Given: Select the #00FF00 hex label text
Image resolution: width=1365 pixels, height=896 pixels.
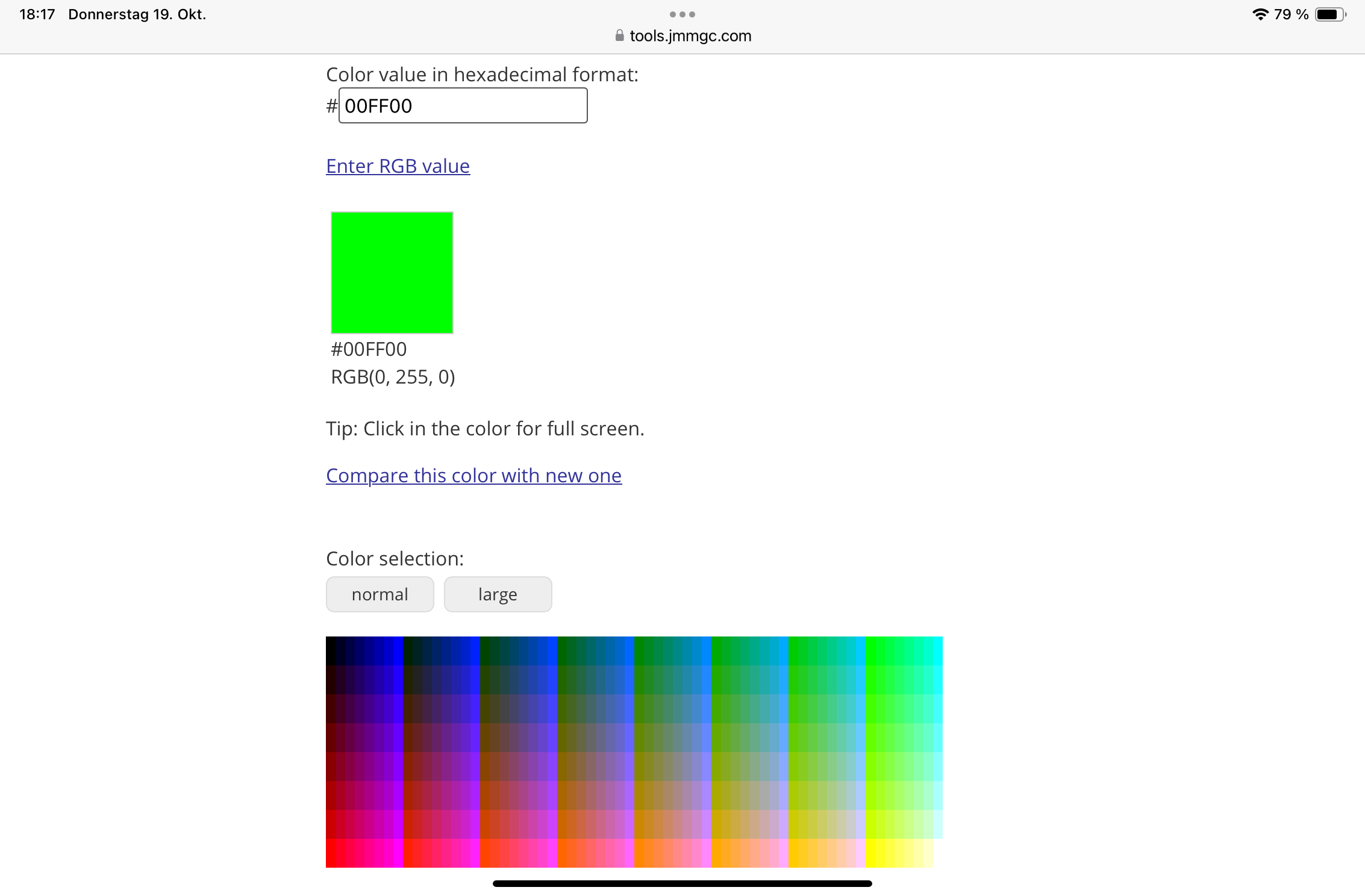Looking at the screenshot, I should click(x=369, y=349).
